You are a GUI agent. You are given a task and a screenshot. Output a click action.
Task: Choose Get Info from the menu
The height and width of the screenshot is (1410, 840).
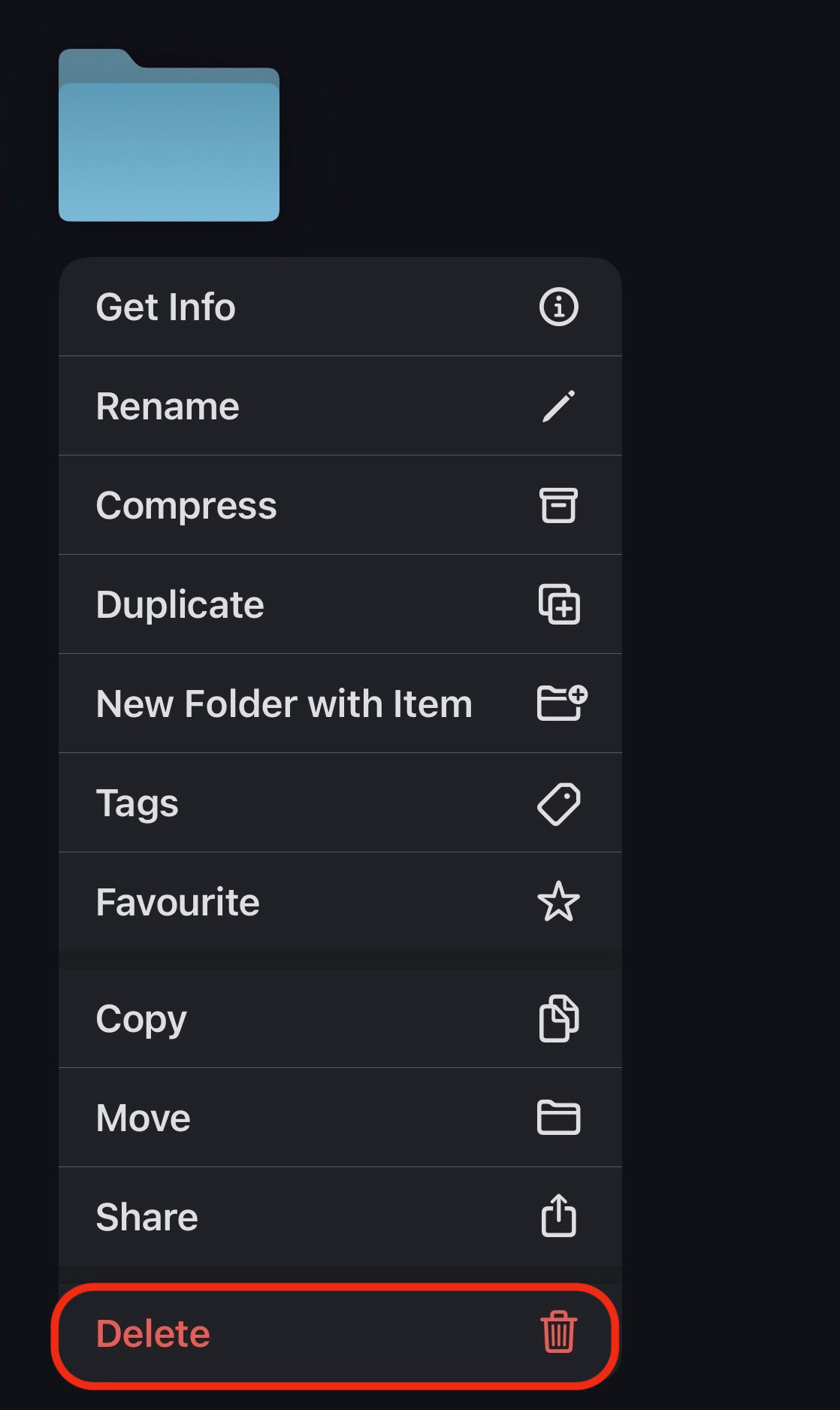point(165,307)
